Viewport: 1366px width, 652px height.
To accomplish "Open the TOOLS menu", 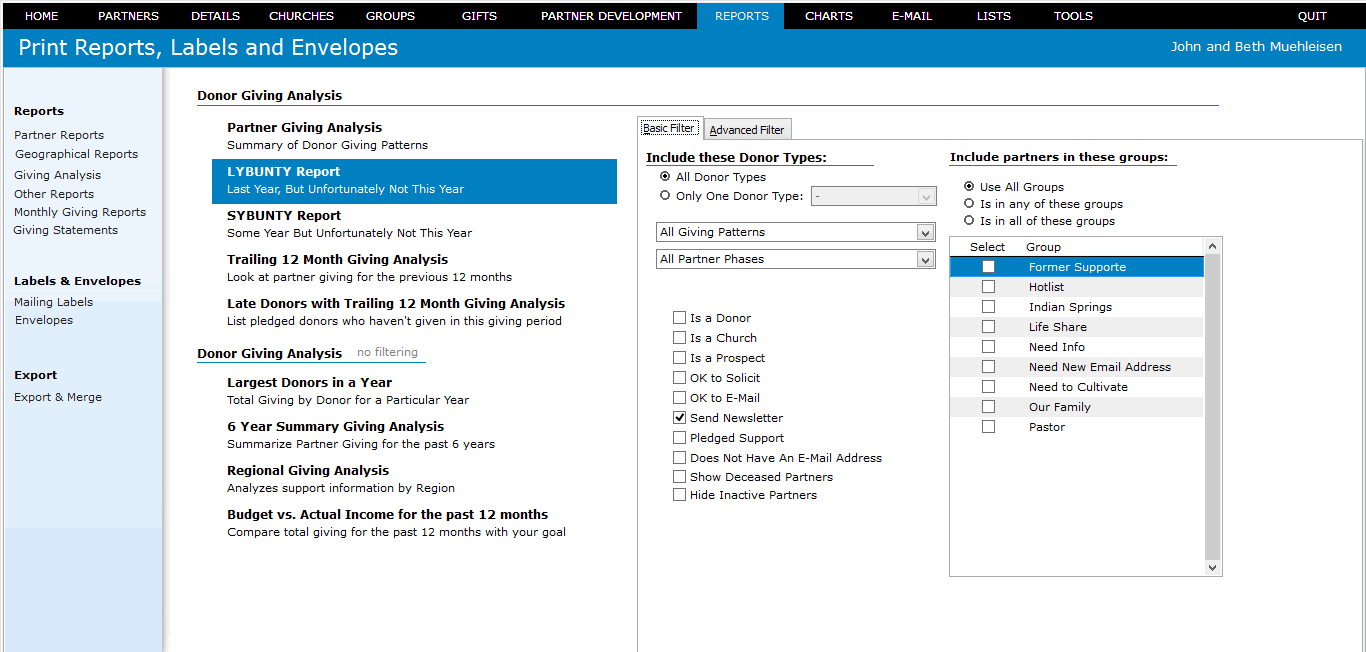I will coord(1073,16).
